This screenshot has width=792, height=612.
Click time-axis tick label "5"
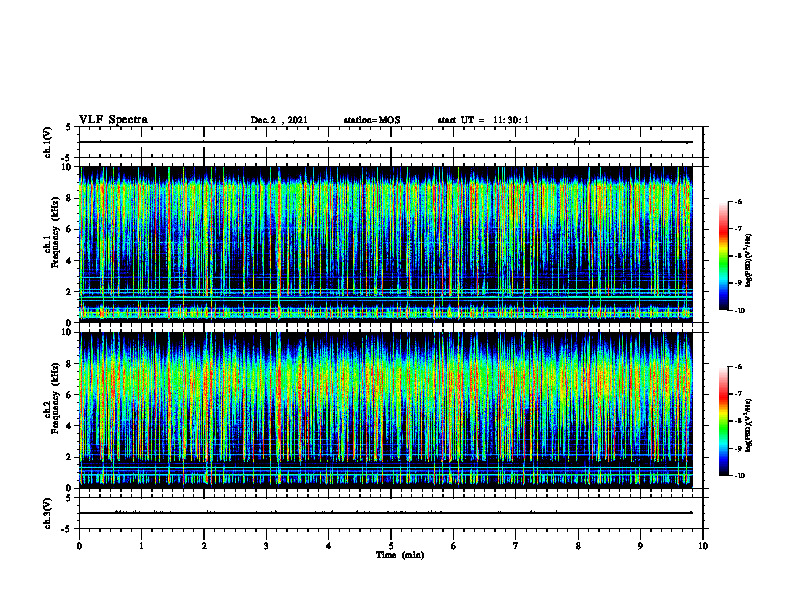click(x=391, y=546)
